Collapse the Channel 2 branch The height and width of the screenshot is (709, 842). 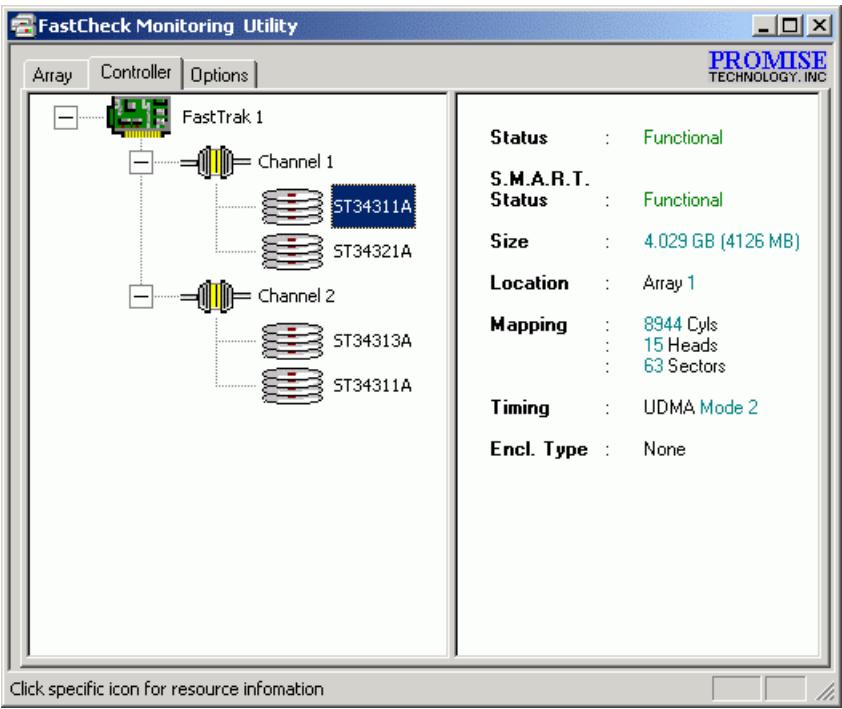141,296
